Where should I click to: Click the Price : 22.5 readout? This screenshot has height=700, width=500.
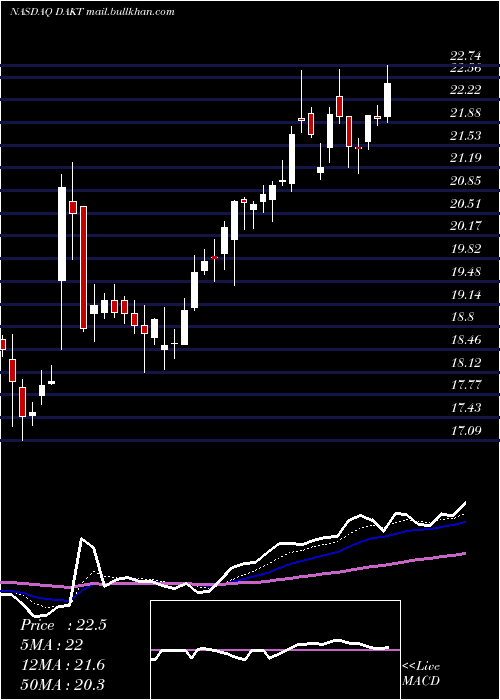tap(63, 625)
